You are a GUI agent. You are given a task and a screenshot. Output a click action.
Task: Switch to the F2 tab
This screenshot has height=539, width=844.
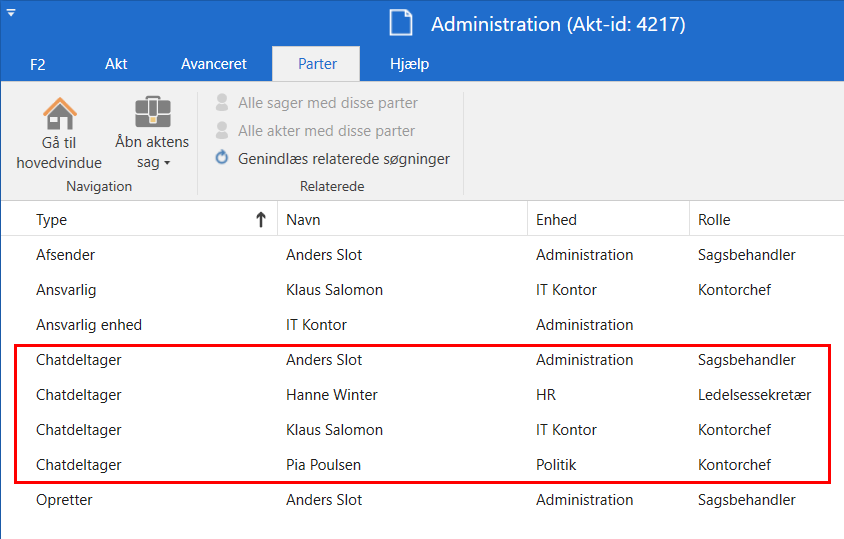click(38, 64)
